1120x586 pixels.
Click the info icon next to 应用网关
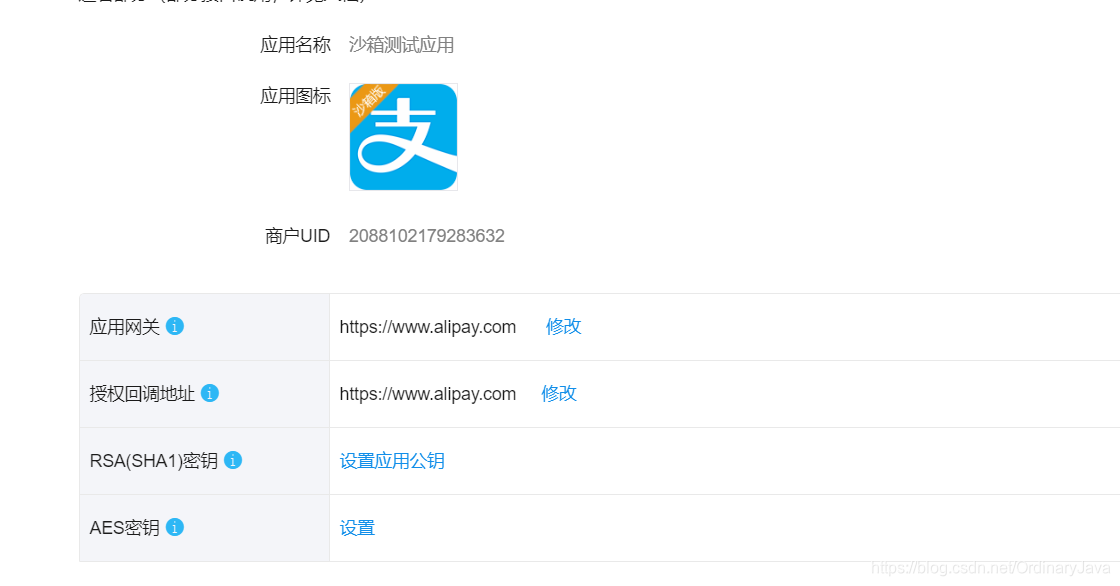tap(175, 325)
